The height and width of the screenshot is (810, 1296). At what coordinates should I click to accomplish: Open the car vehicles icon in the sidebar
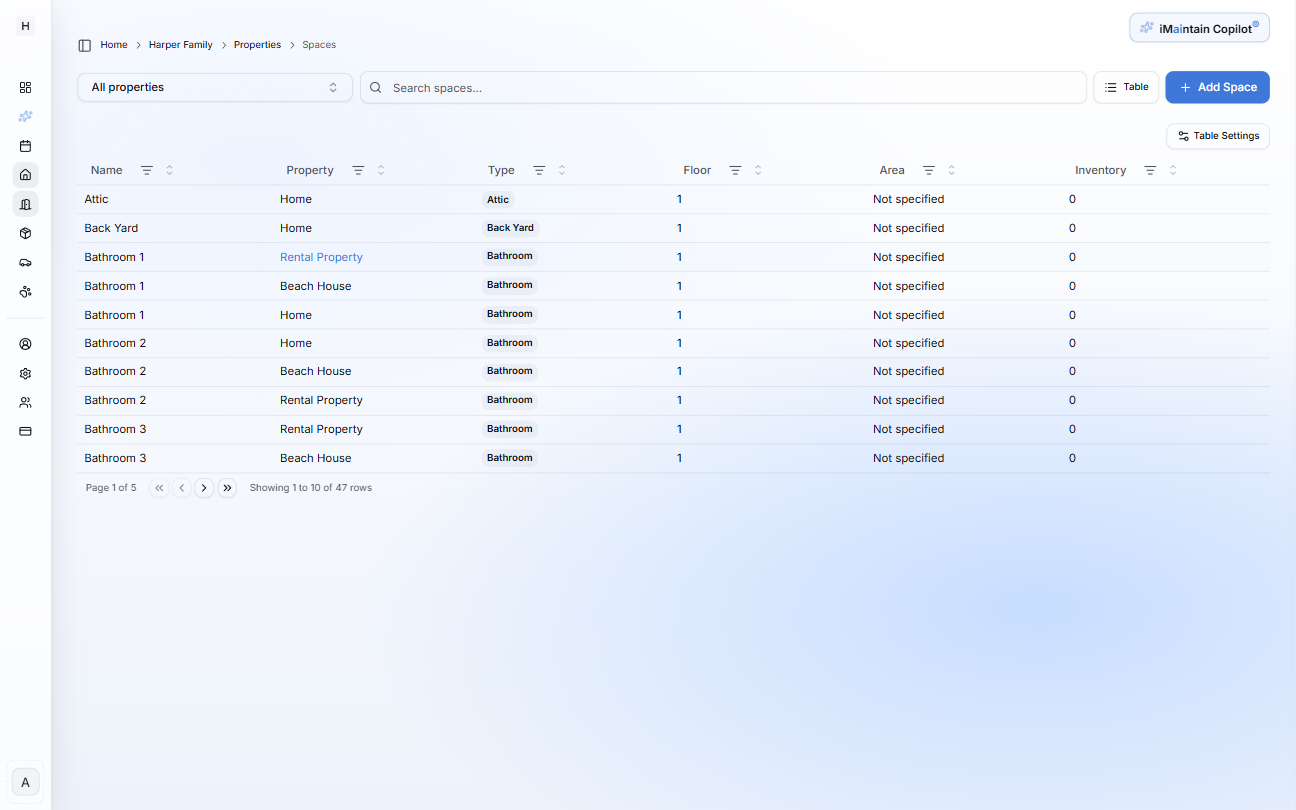pyautogui.click(x=25, y=262)
